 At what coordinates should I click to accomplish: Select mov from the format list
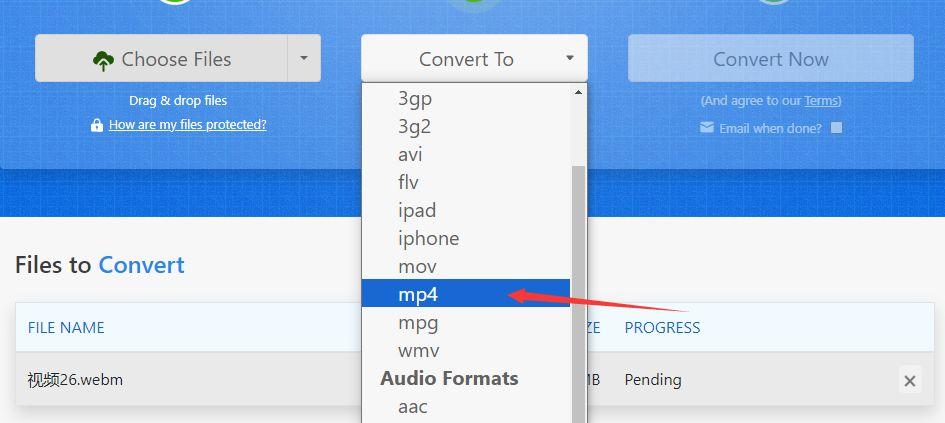[418, 266]
